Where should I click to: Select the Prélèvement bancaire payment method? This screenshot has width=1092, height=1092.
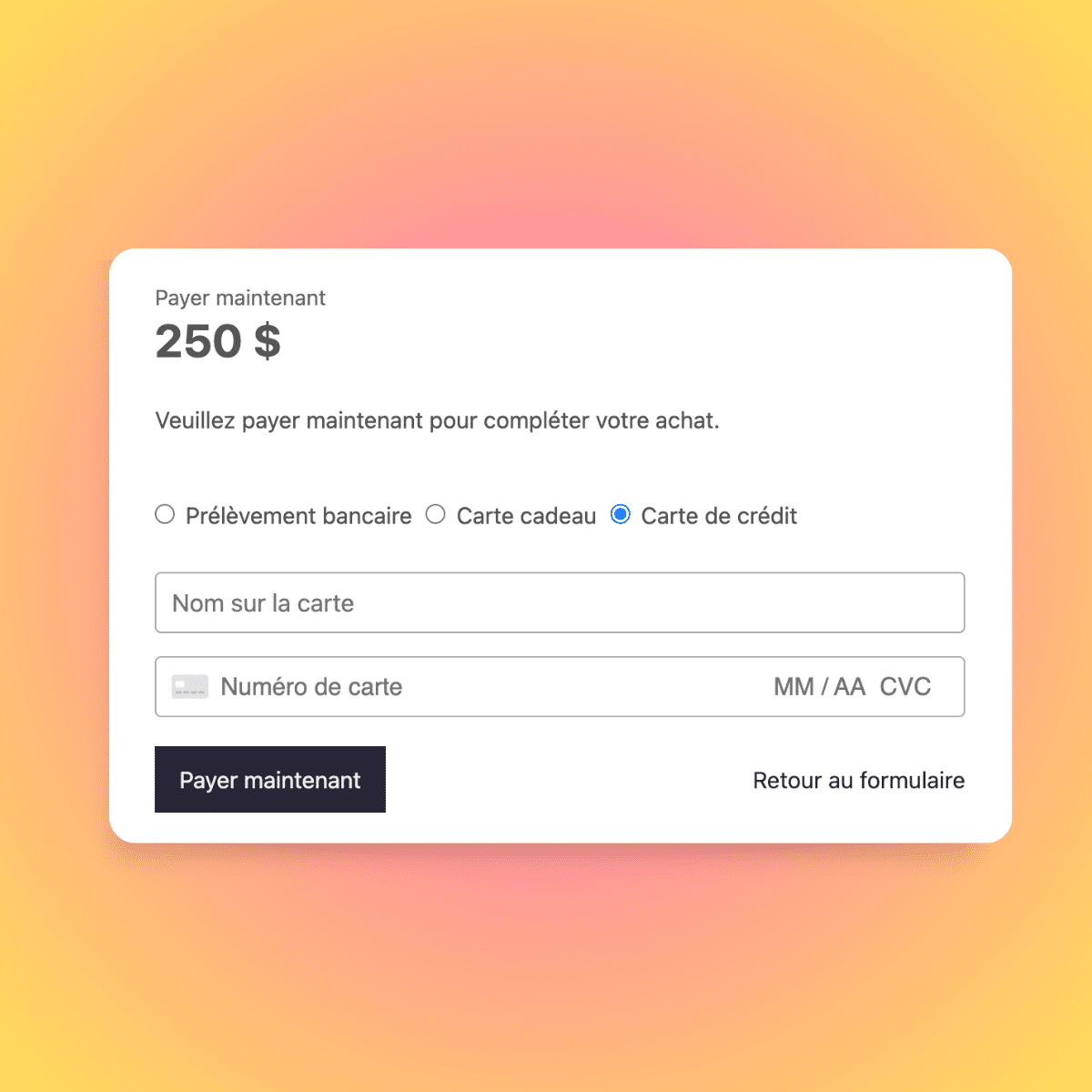[165, 514]
